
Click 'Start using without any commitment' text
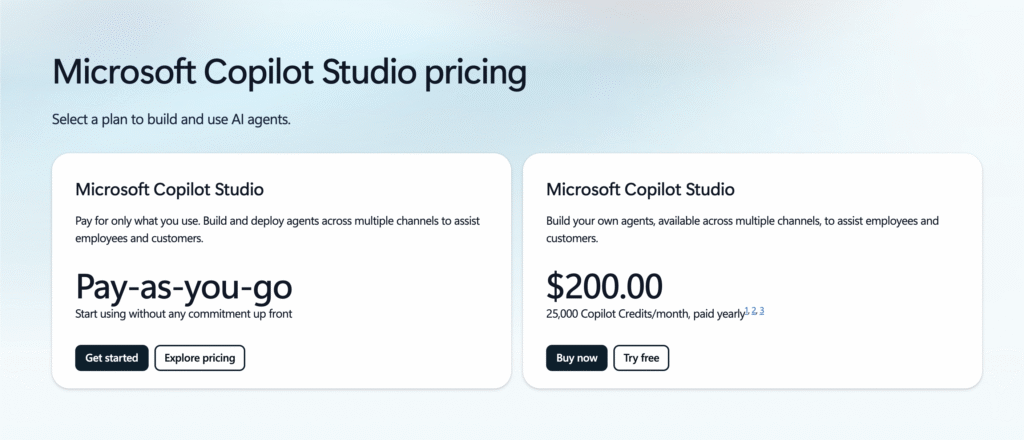[x=184, y=314]
